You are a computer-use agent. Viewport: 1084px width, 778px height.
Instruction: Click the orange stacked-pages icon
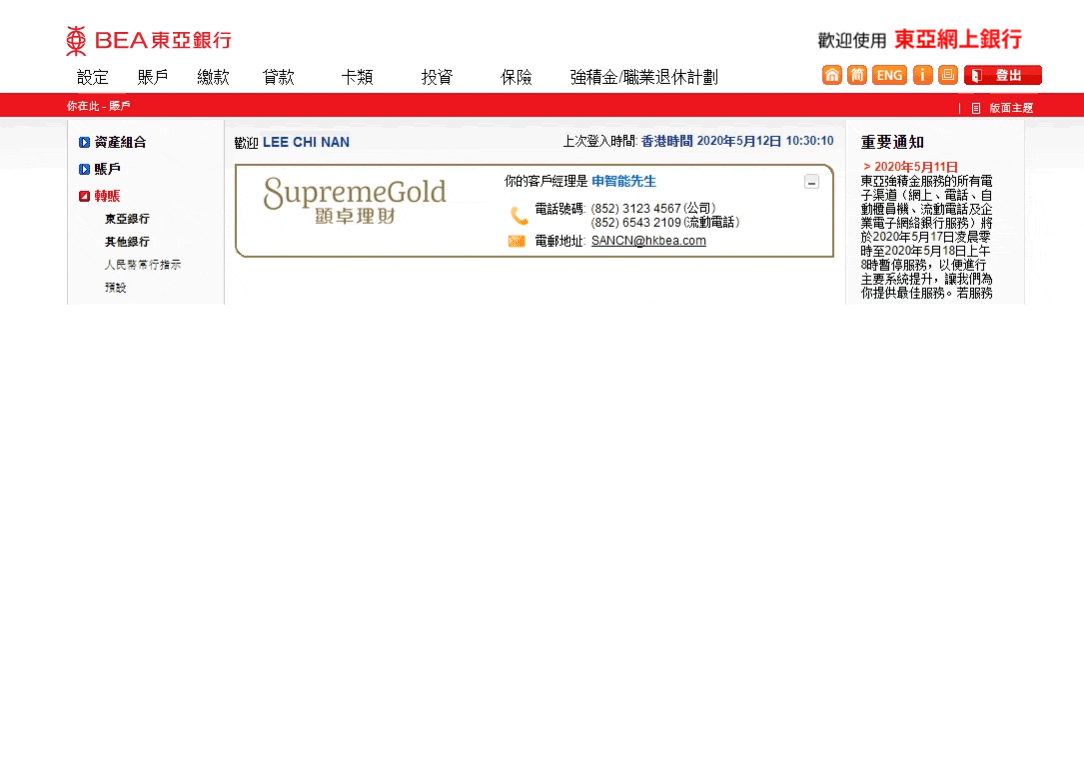(x=948, y=75)
